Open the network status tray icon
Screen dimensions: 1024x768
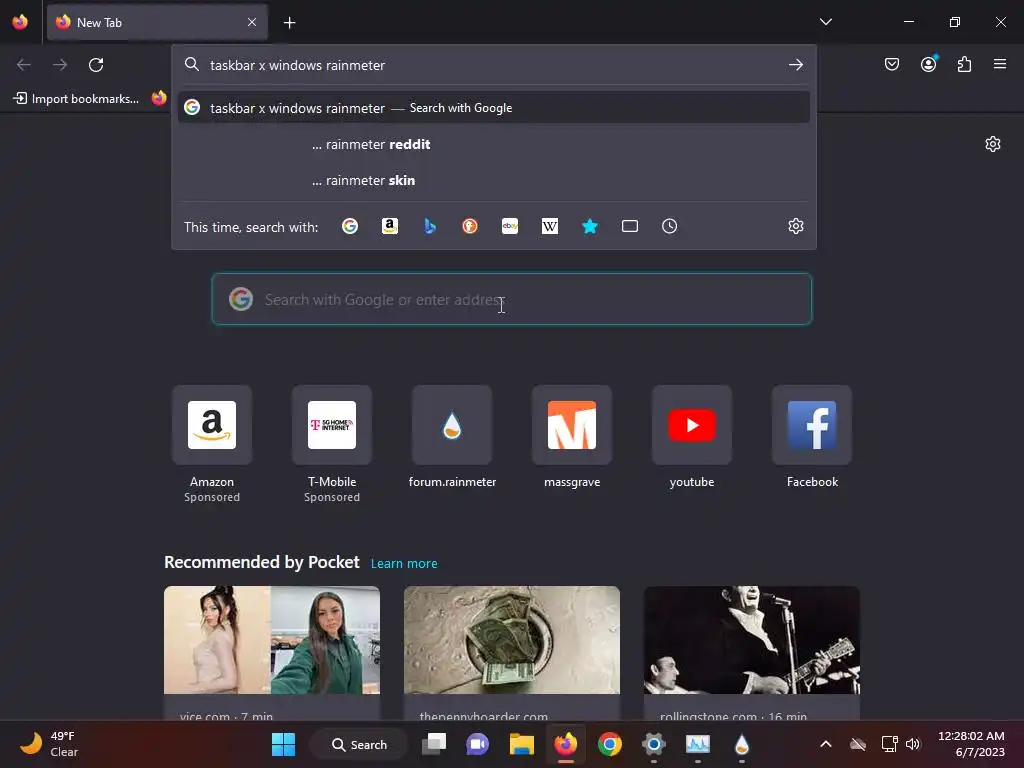click(889, 744)
